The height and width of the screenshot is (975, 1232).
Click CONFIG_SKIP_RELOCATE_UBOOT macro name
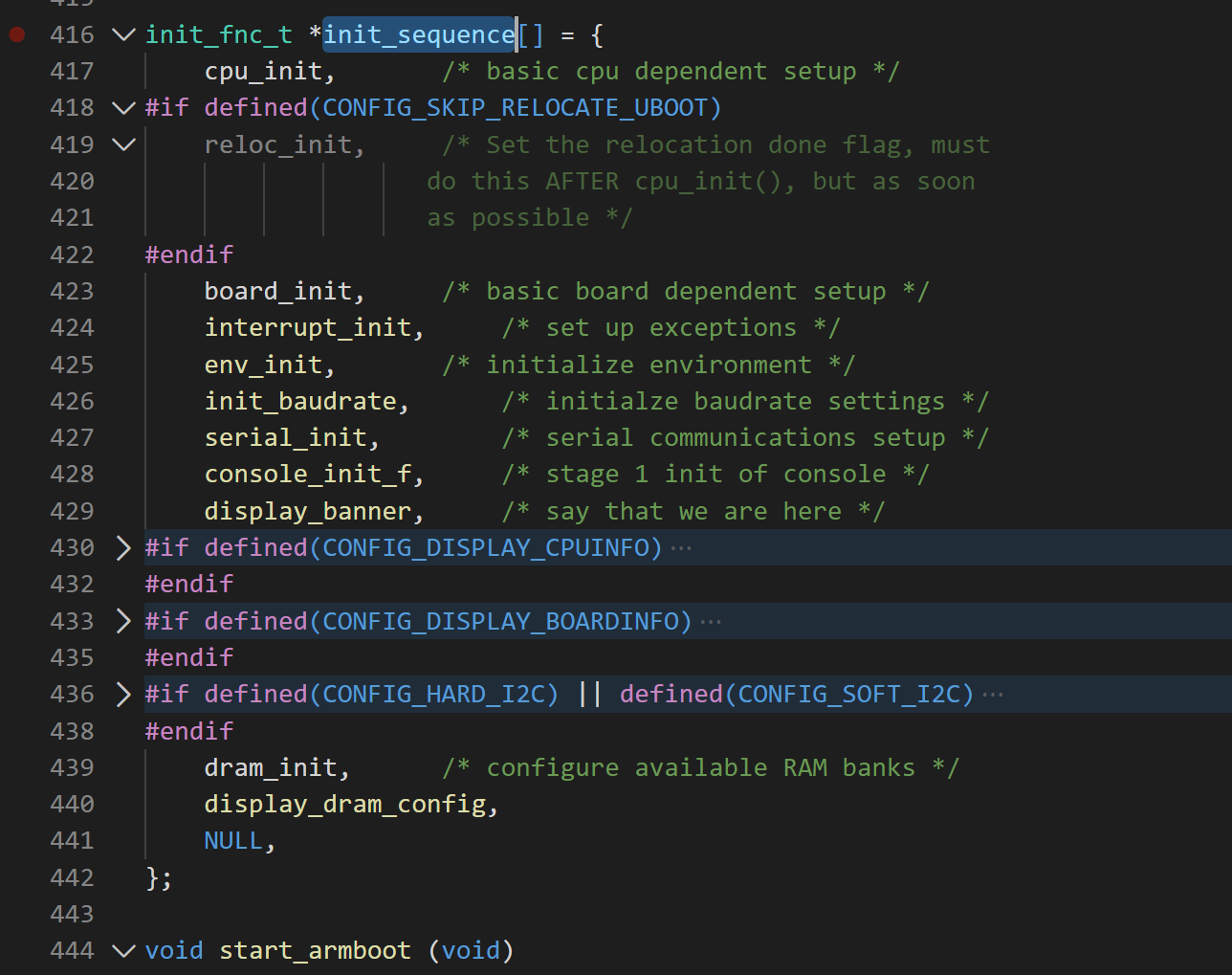(x=516, y=107)
